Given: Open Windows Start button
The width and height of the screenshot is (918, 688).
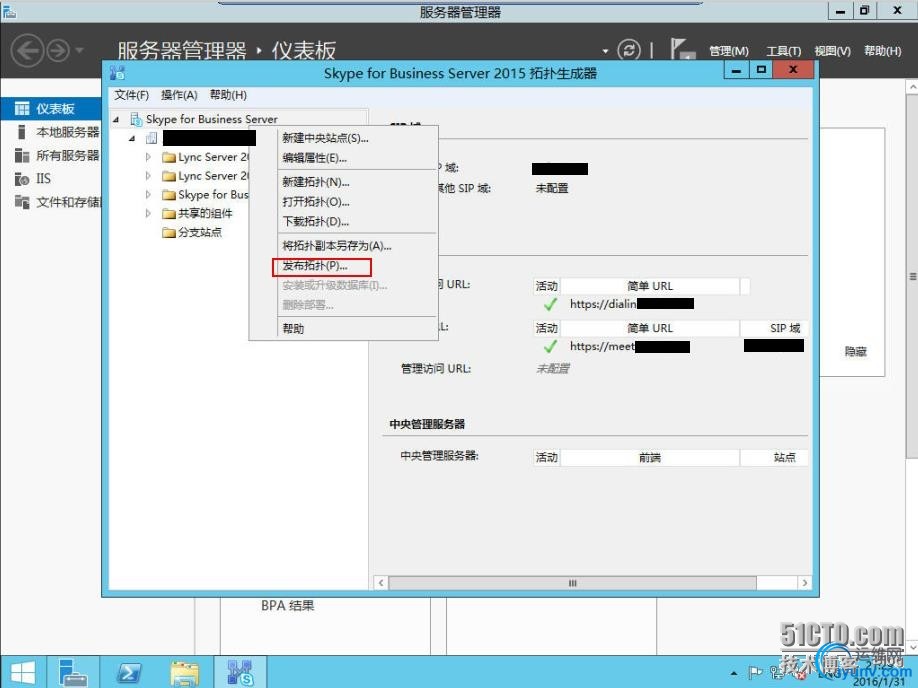Looking at the screenshot, I should pyautogui.click(x=23, y=672).
